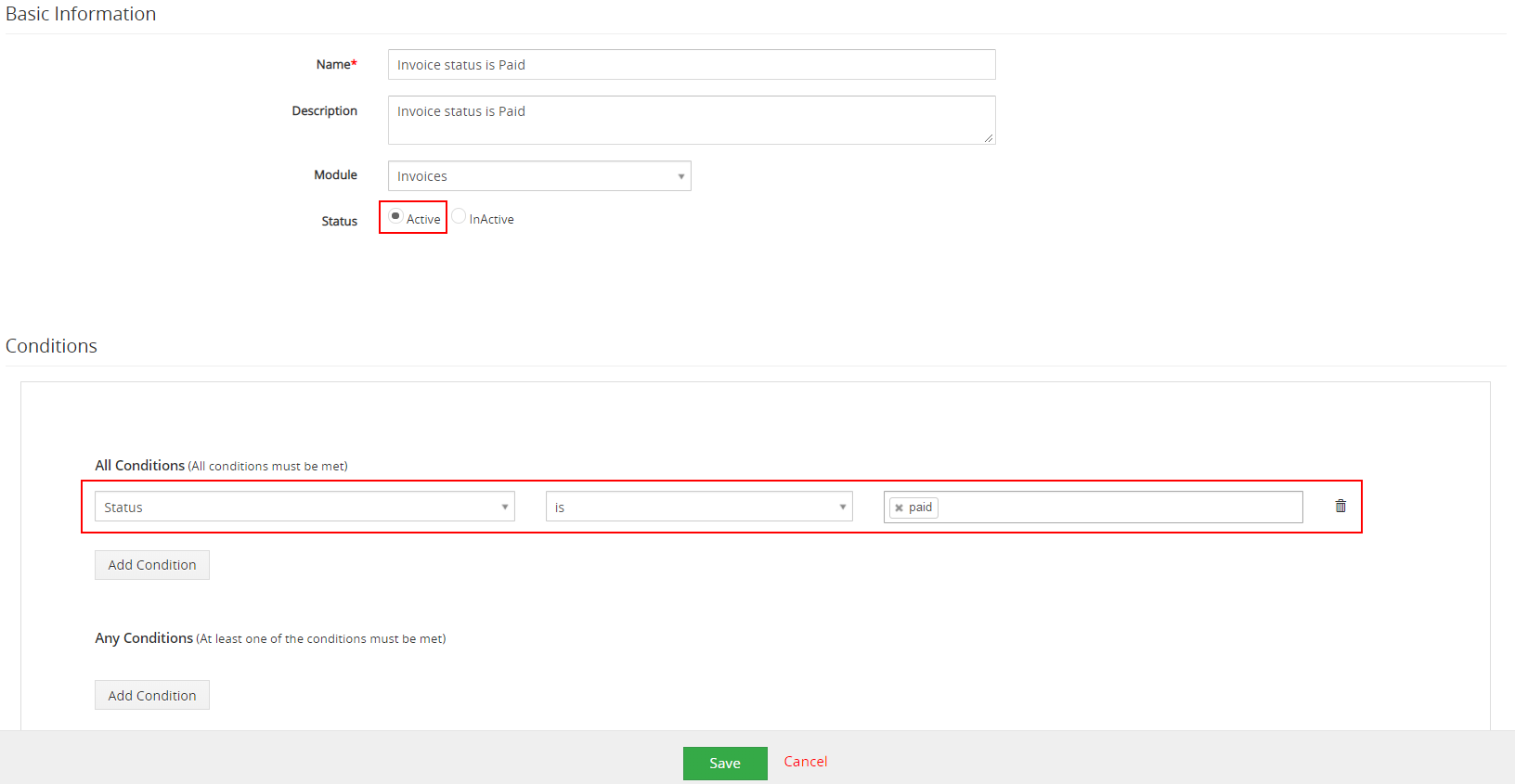Delete the Status condition with trash icon

pos(1340,506)
